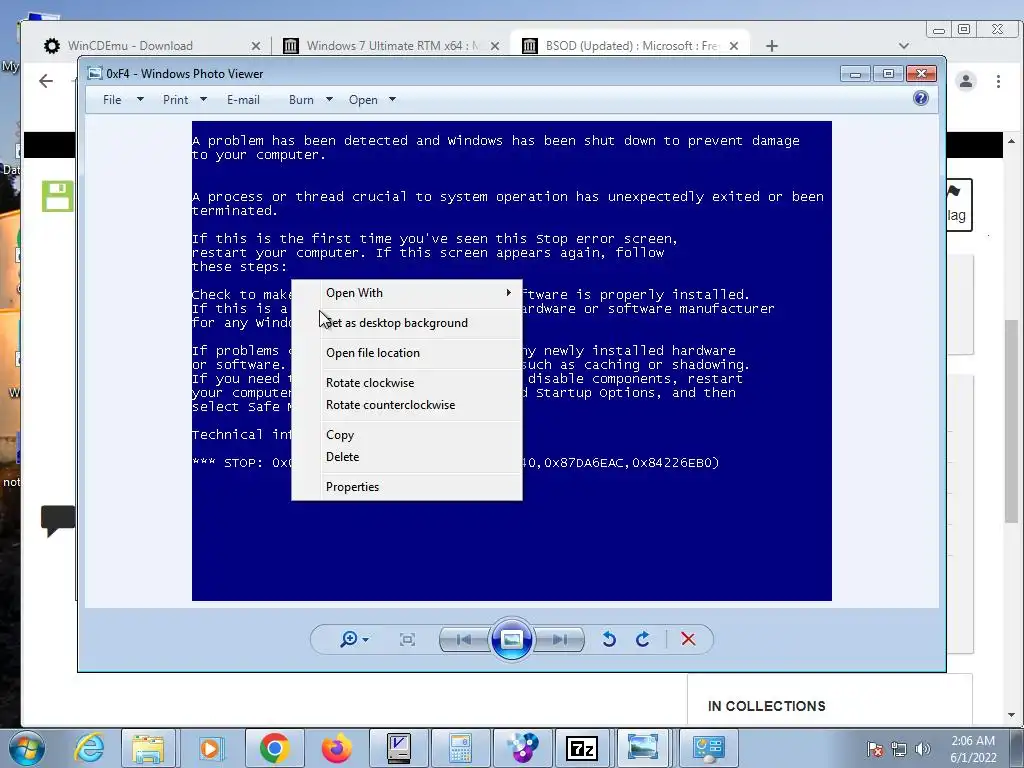
Task: Click the browser scrollbar up arrow
Action: (1012, 140)
